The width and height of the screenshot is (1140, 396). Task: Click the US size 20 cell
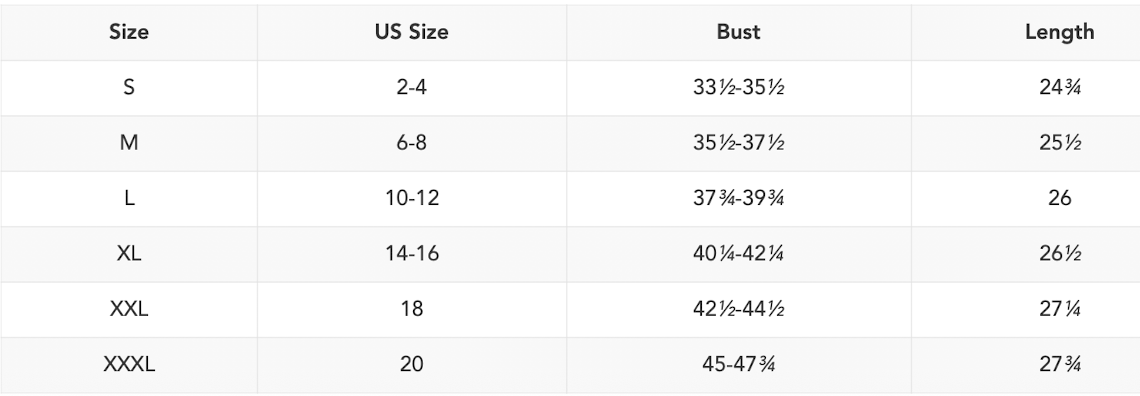412,363
